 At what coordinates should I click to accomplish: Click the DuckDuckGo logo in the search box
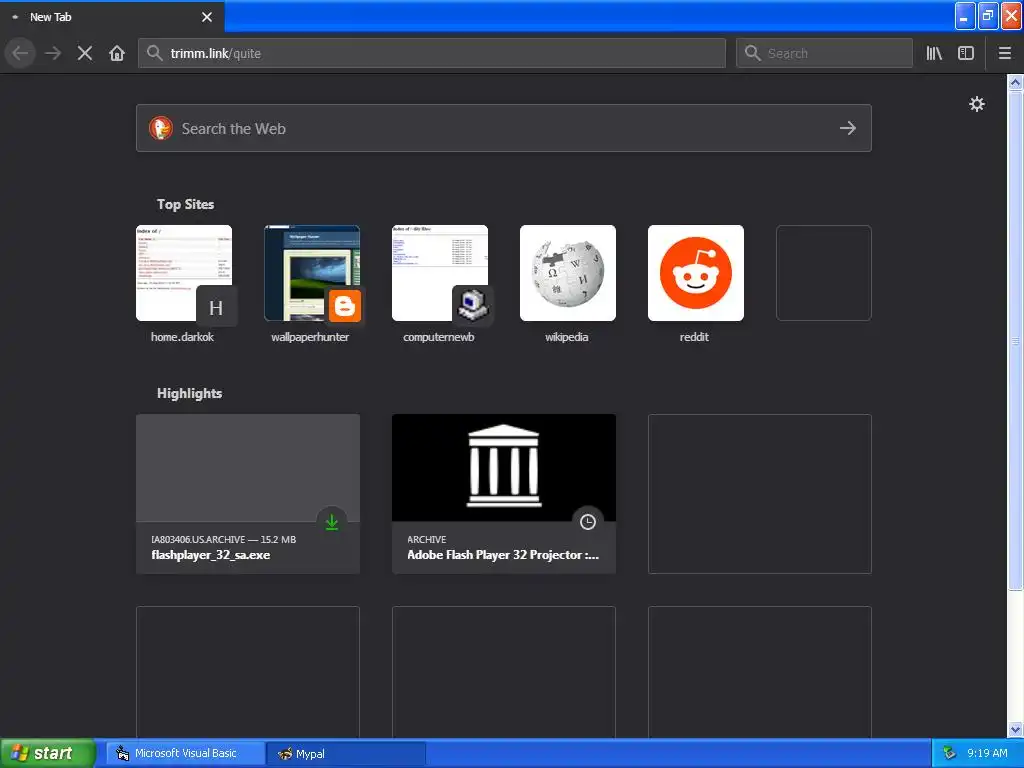click(161, 128)
